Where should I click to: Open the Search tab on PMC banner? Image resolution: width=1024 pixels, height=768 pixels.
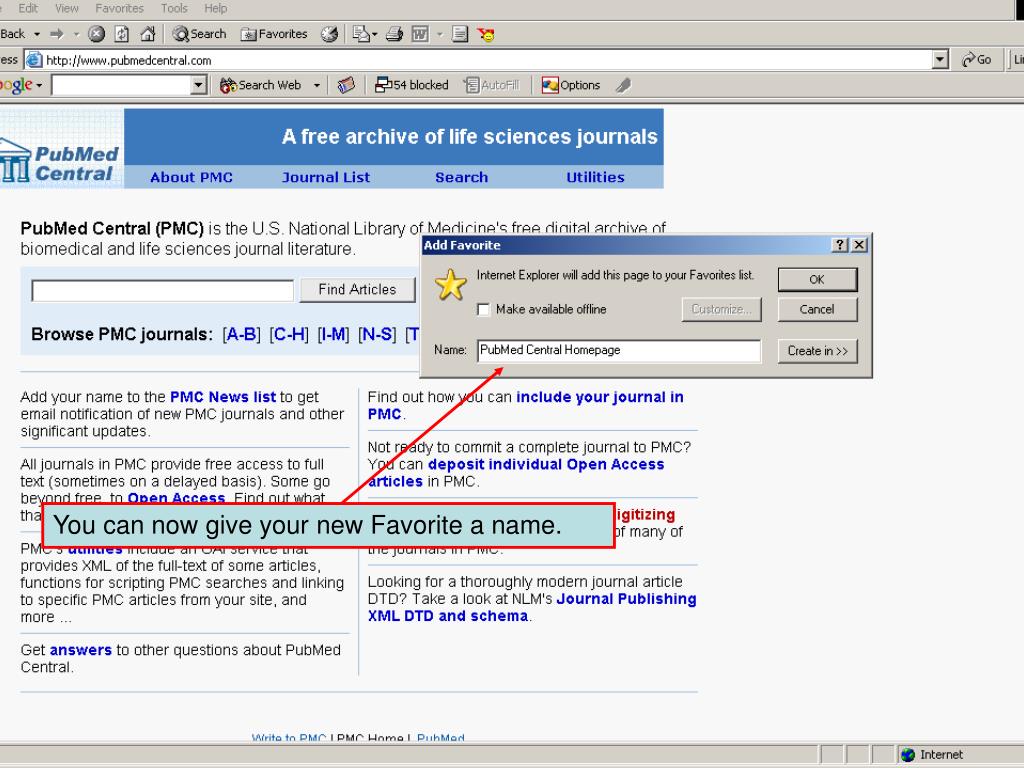click(461, 178)
